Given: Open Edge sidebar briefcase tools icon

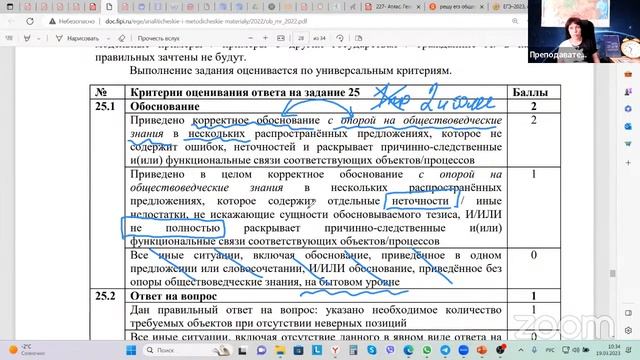Looking at the screenshot, I should (x=628, y=74).
